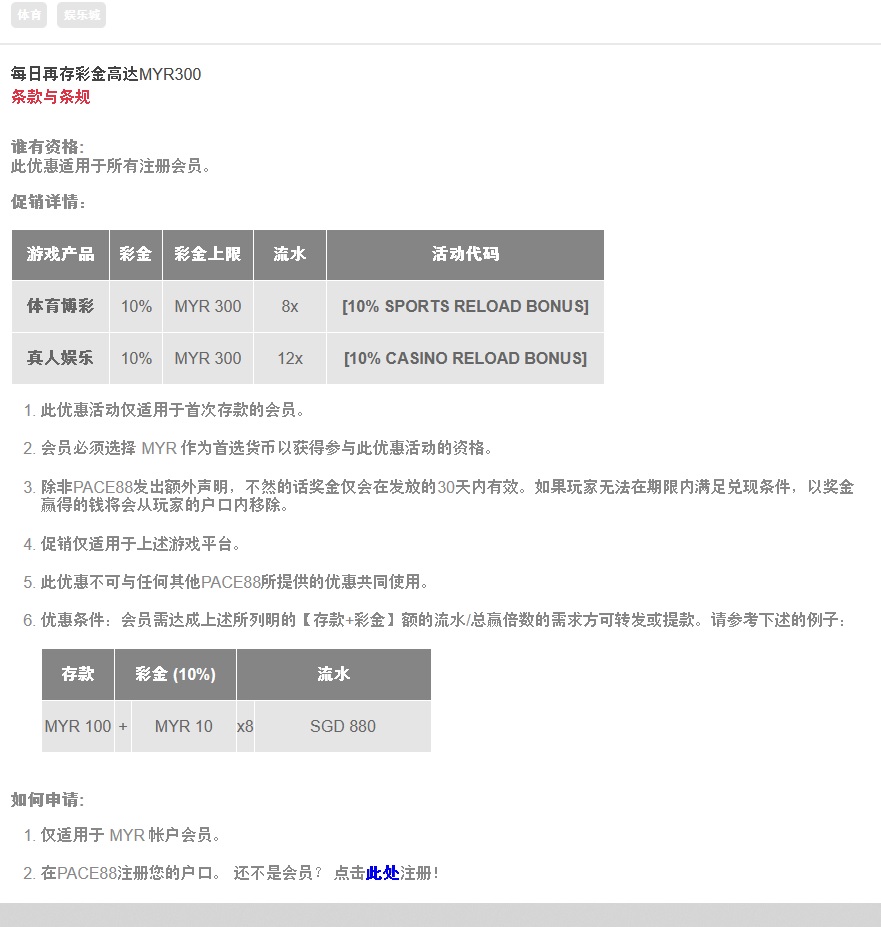Click the 活动代码 column header
The image size is (881, 927).
coord(465,254)
